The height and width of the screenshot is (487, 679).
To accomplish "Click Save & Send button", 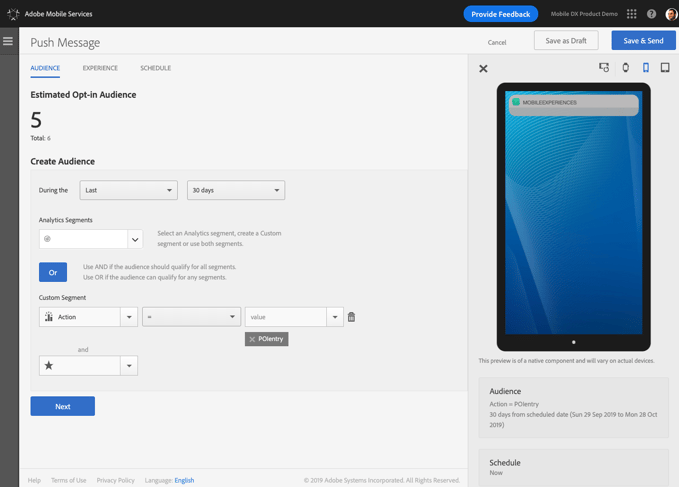I will point(643,40).
